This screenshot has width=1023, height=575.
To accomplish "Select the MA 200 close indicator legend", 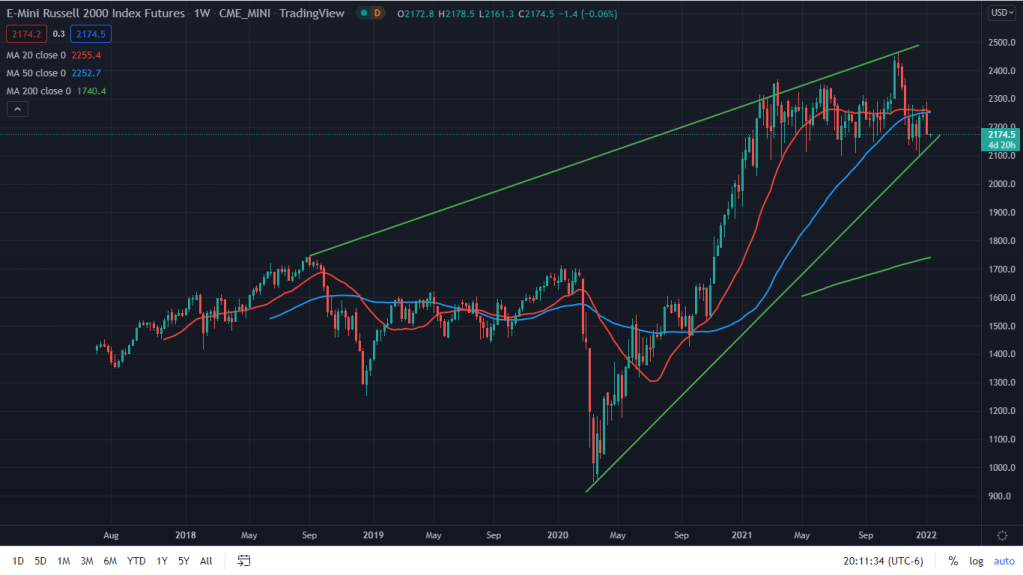I will pyautogui.click(x=39, y=91).
